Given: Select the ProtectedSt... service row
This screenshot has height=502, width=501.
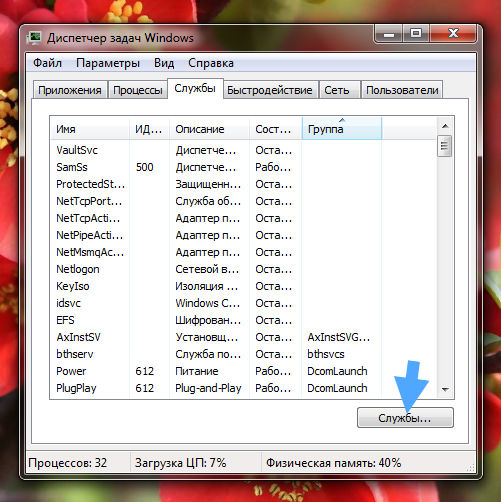Looking at the screenshot, I should [x=242, y=184].
